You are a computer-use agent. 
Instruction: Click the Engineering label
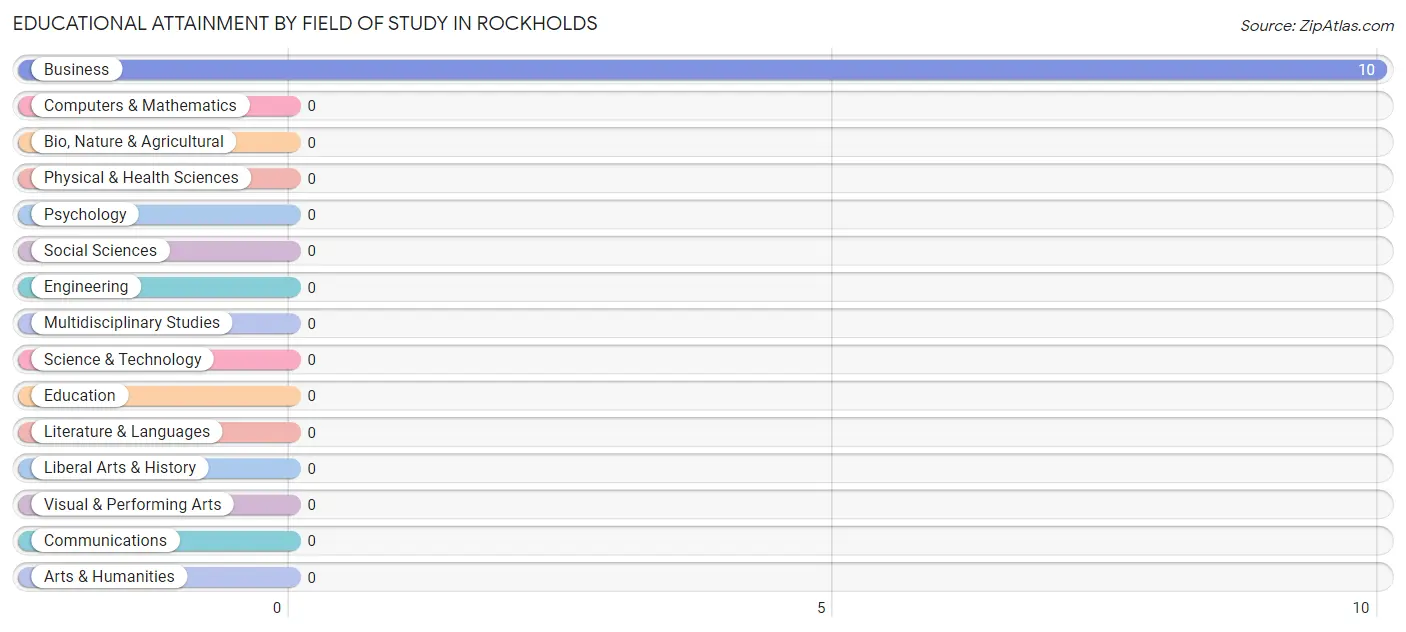(x=86, y=287)
